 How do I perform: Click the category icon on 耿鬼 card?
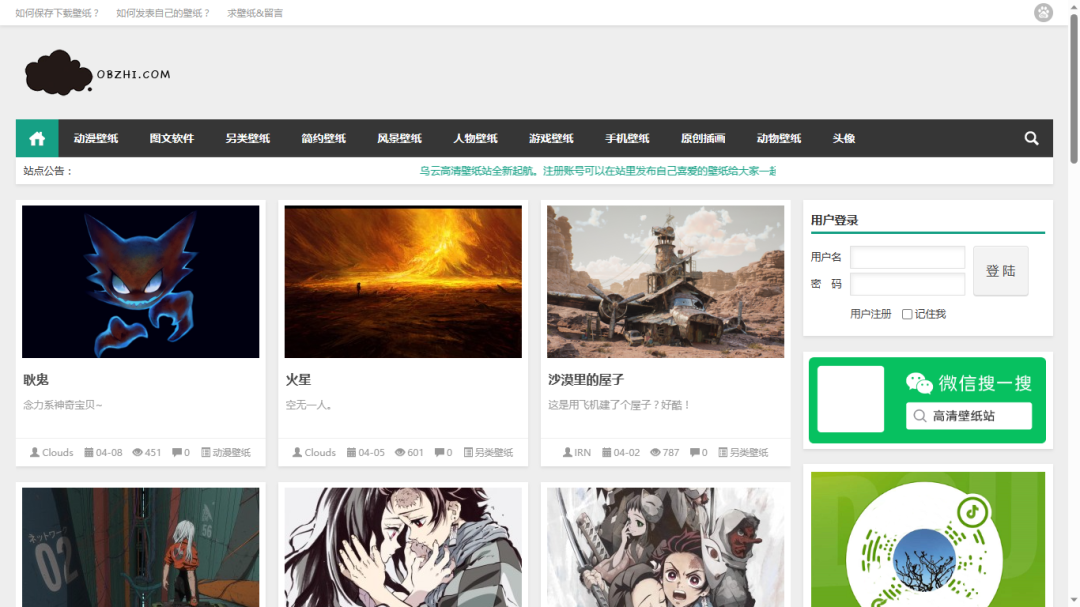tap(205, 453)
